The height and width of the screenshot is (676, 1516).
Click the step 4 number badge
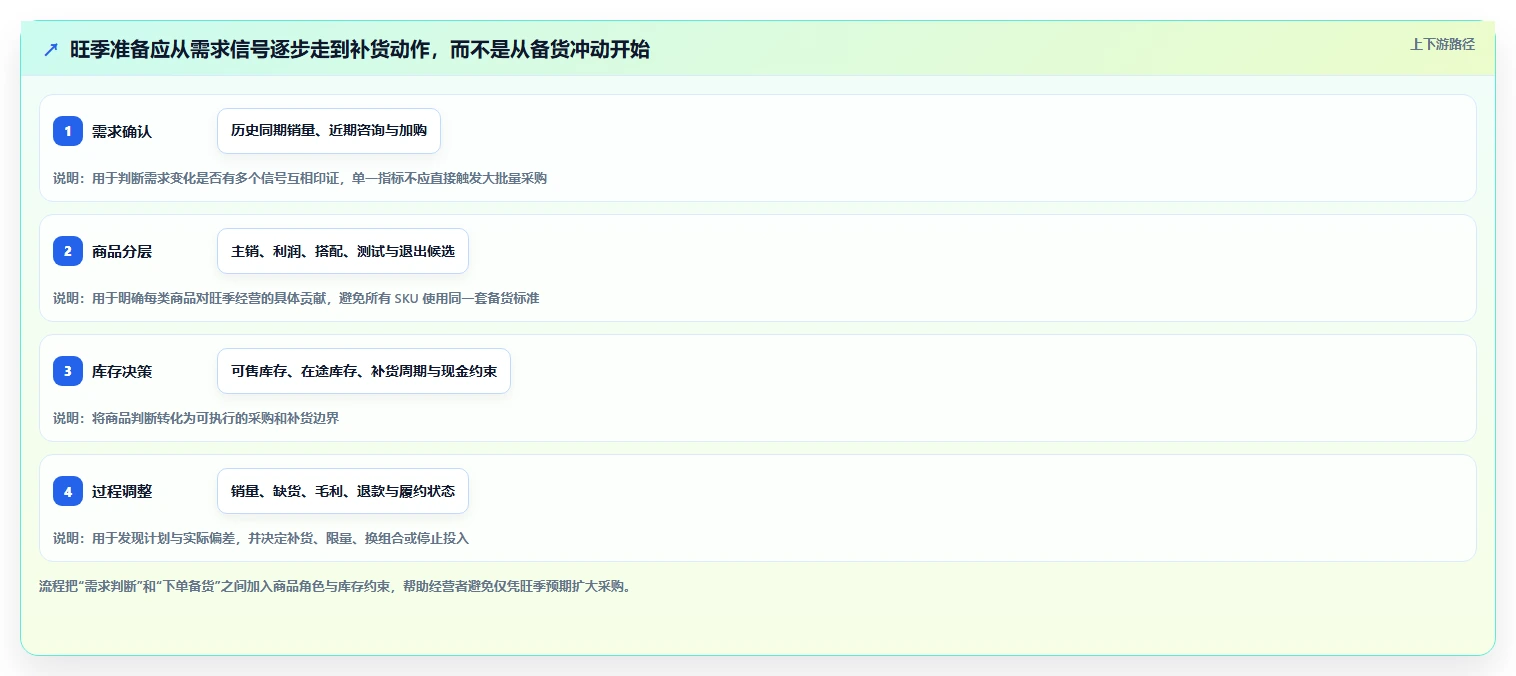(x=68, y=491)
